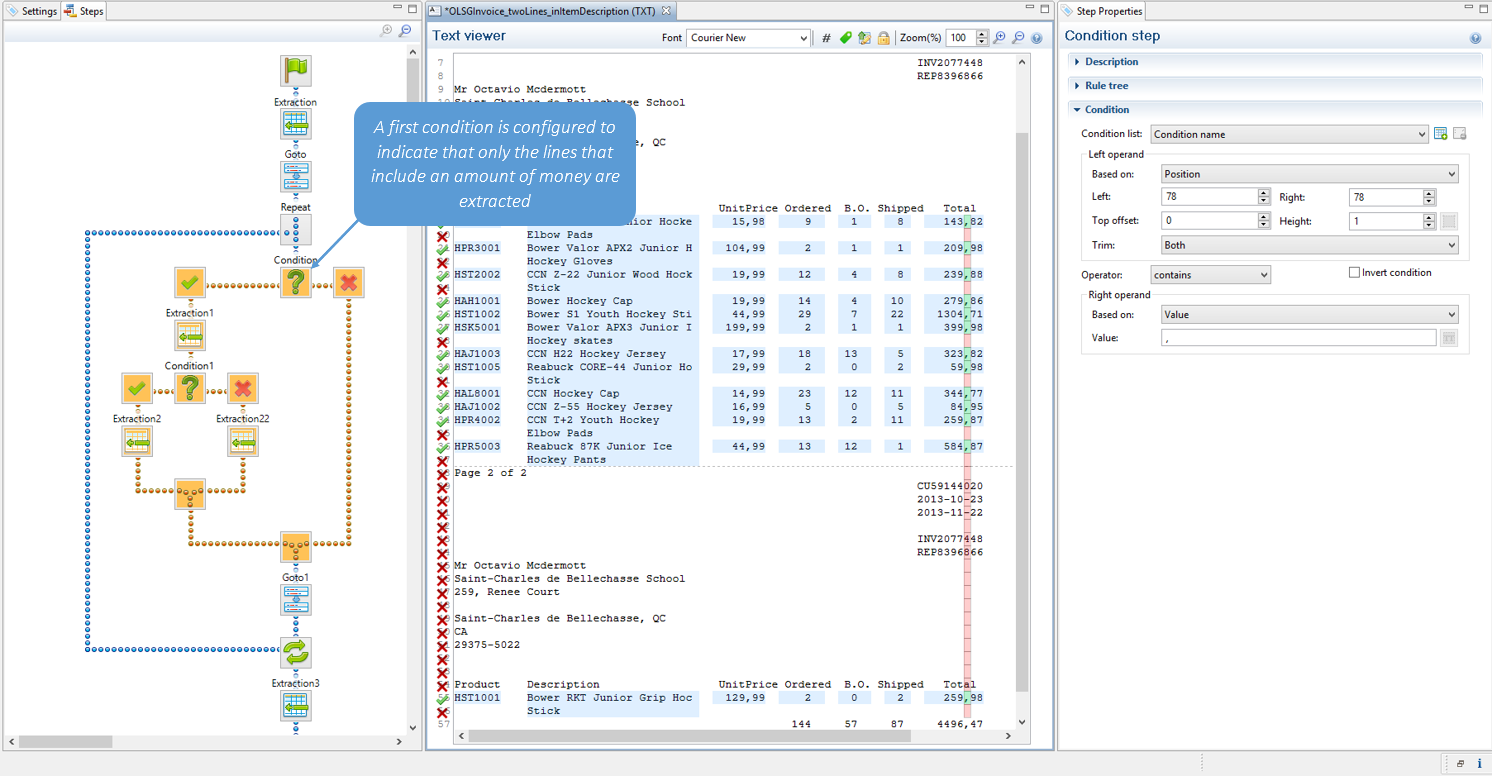Click the green flag start step
Screen dimensions: 1493x776
[x=295, y=71]
